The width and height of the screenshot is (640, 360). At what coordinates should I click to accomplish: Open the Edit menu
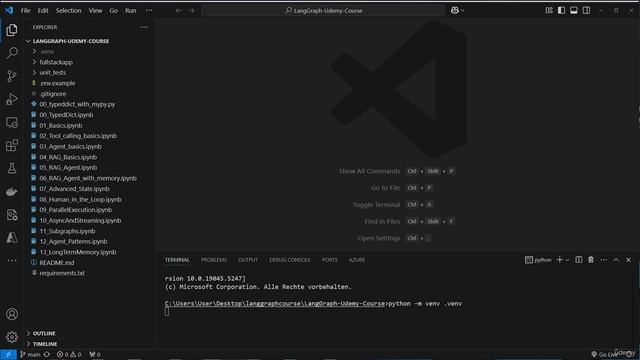[x=43, y=11]
